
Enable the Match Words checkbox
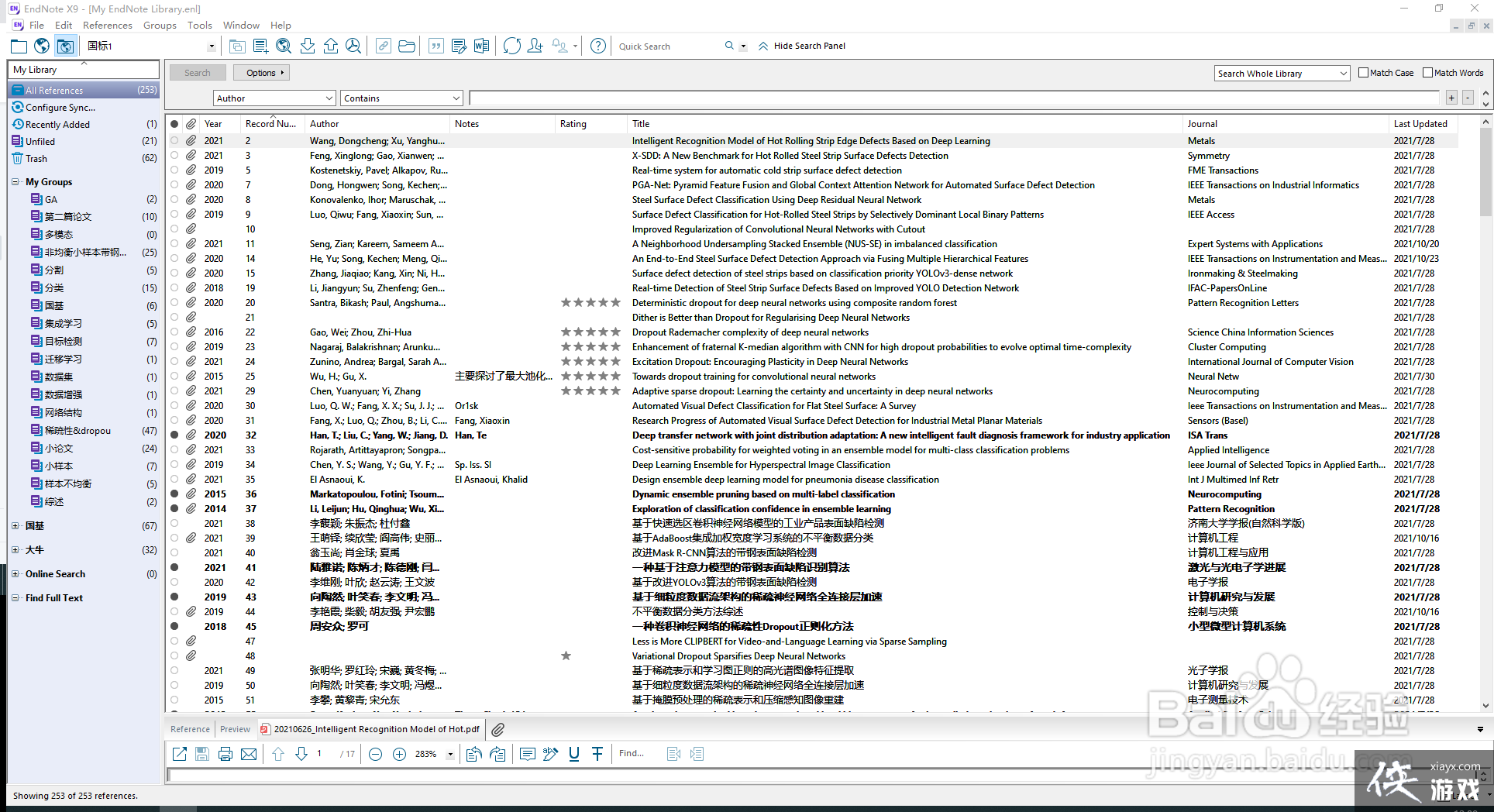click(x=1428, y=73)
